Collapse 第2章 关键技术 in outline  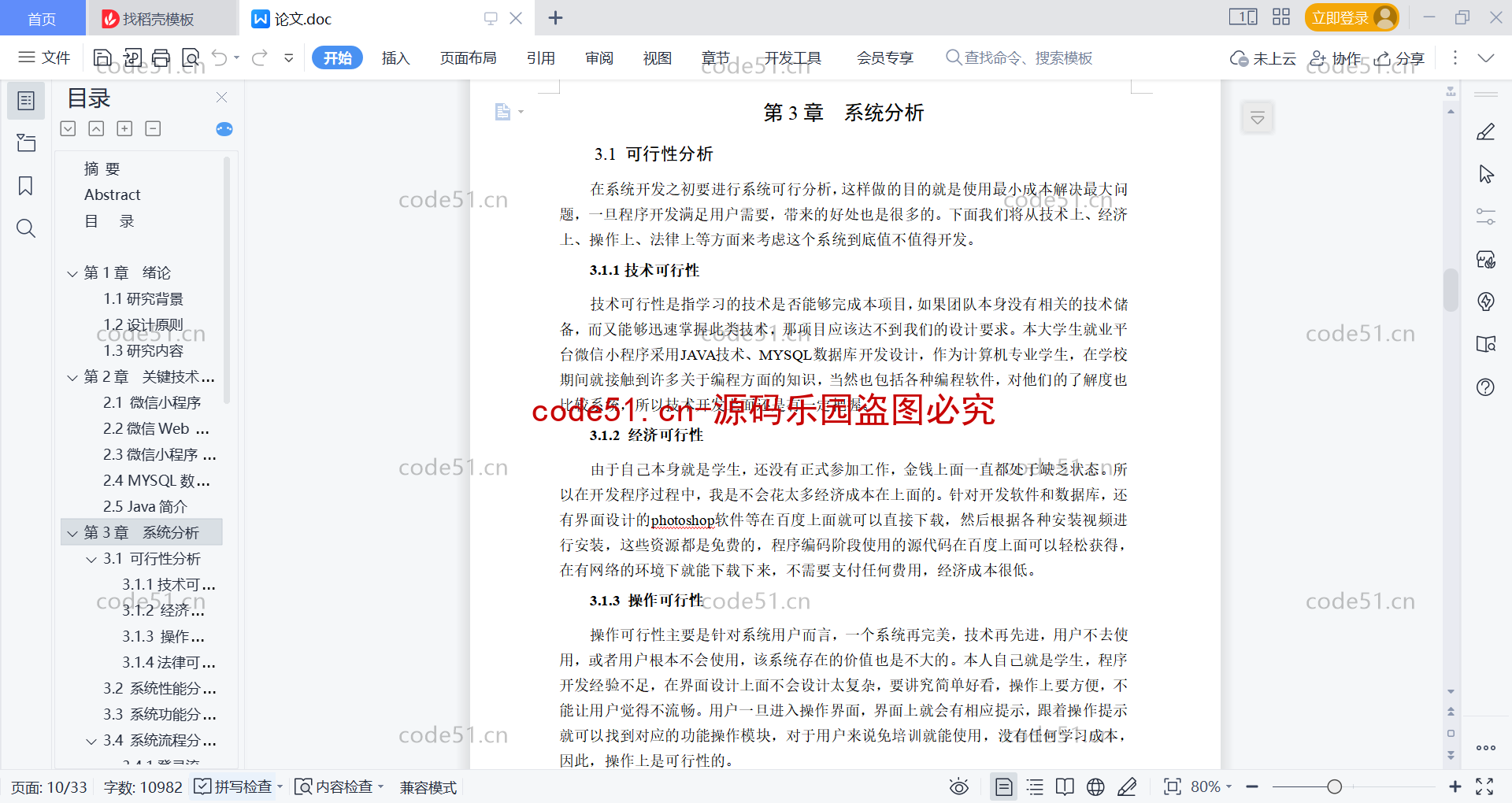coord(72,378)
